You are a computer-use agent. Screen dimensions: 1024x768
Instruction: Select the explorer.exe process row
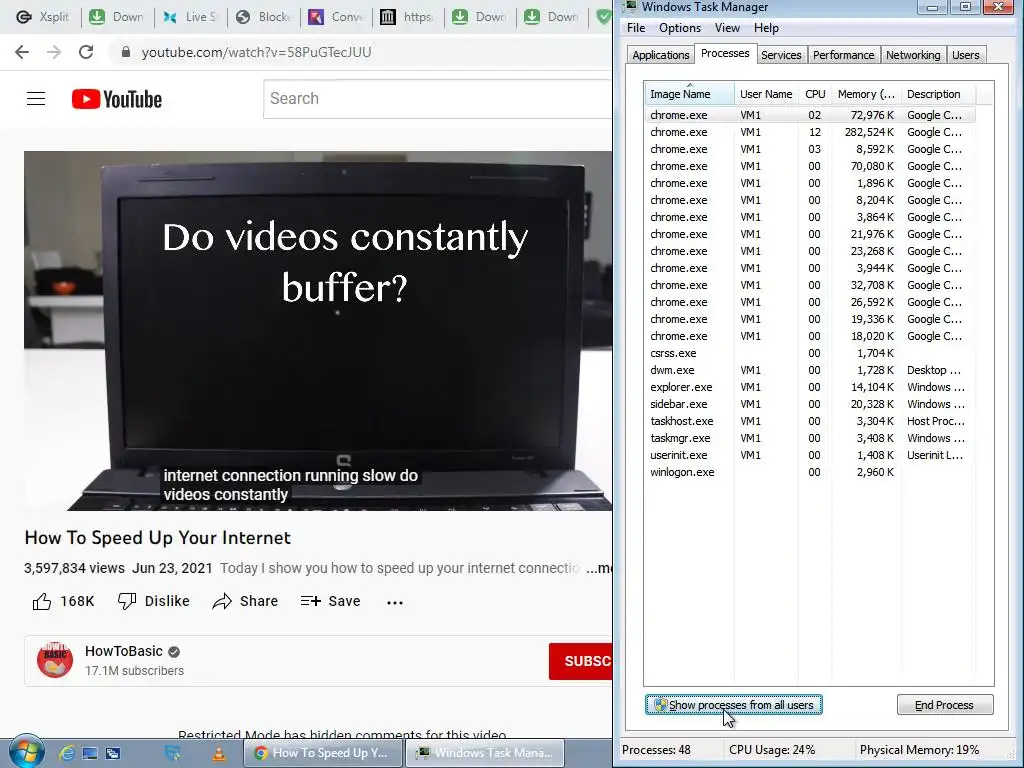click(809, 387)
